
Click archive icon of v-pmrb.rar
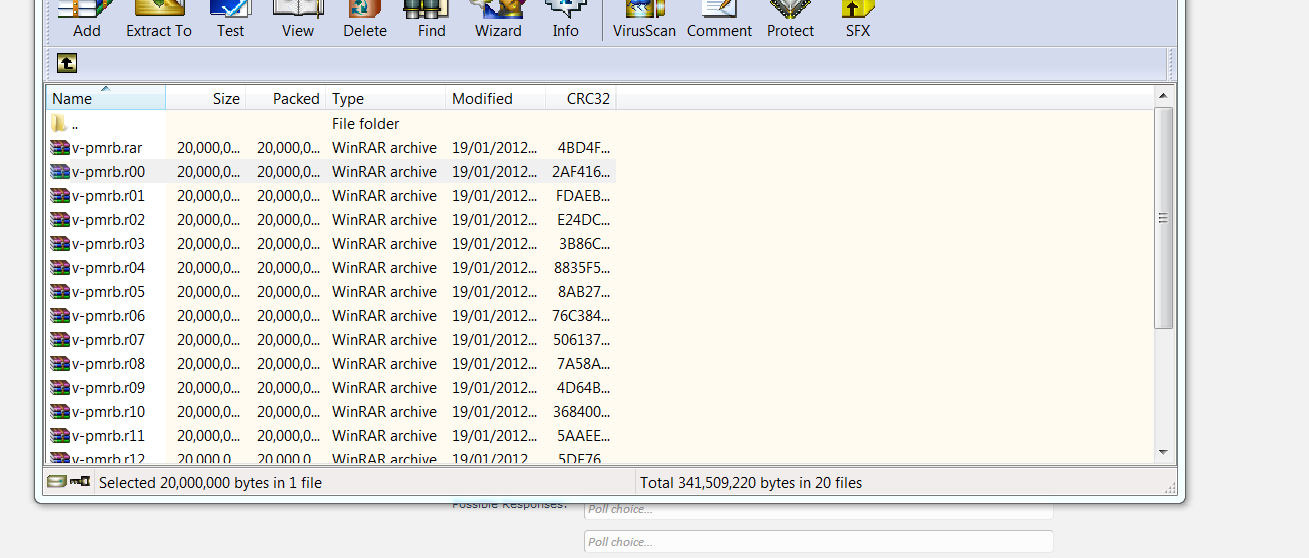(x=60, y=148)
